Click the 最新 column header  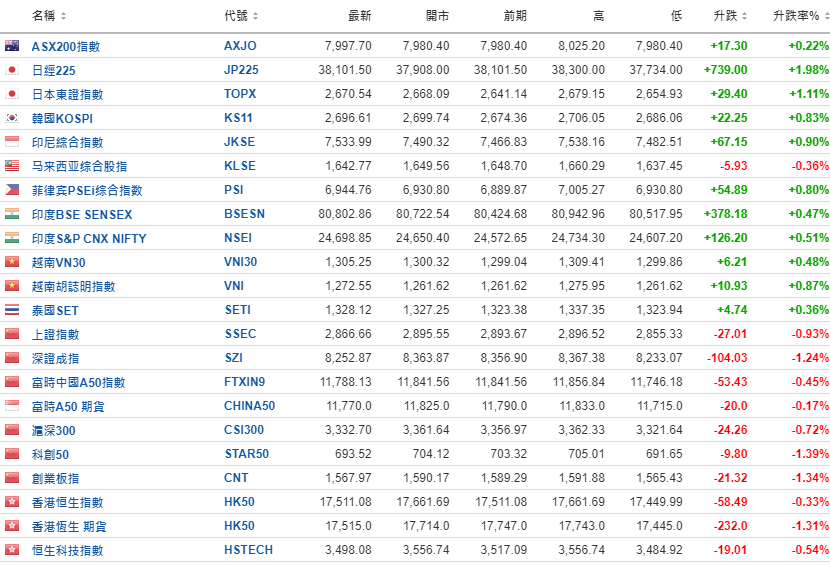[x=359, y=16]
